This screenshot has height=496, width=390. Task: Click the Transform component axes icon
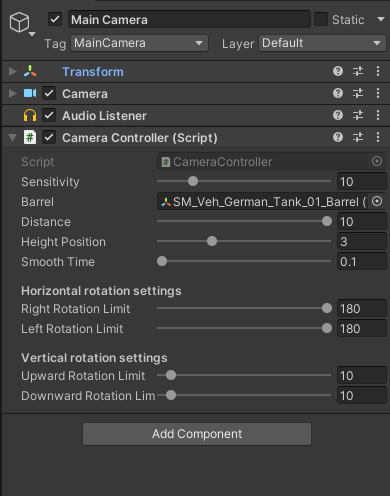pos(30,71)
